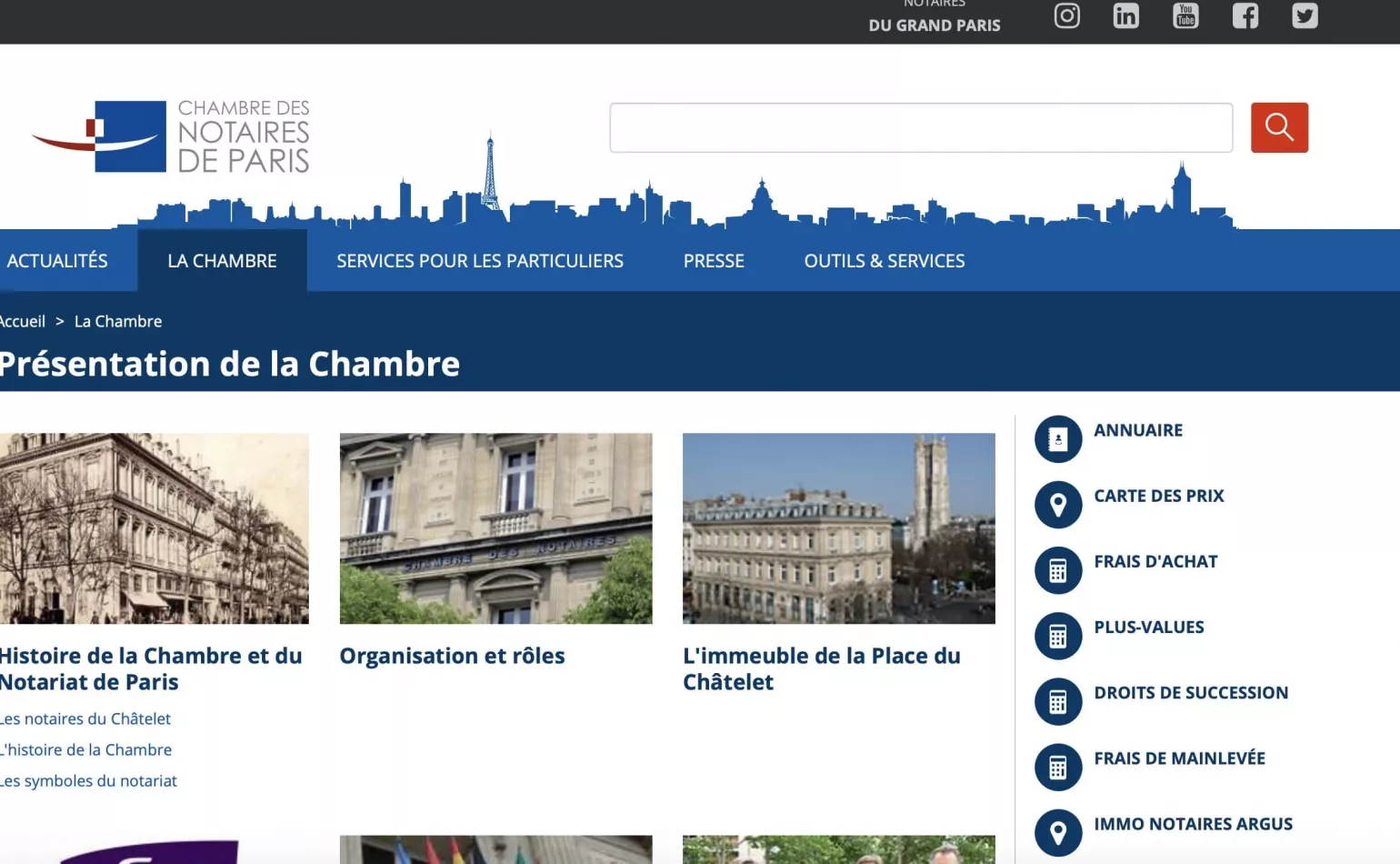
Task: Click the Frais d'Achat calculator icon
Action: [1057, 570]
